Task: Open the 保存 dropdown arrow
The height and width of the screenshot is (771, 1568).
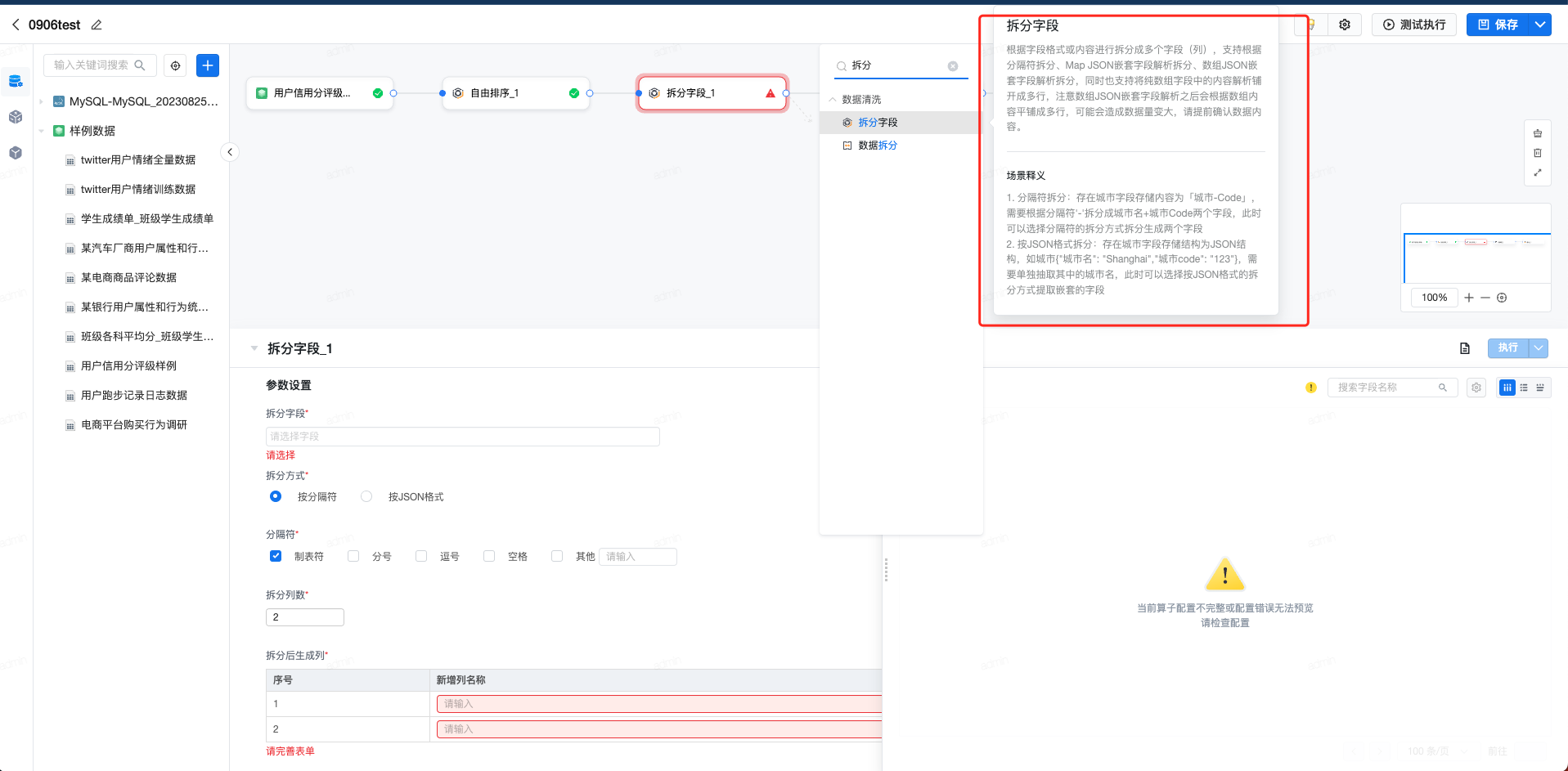Action: pyautogui.click(x=1540, y=25)
